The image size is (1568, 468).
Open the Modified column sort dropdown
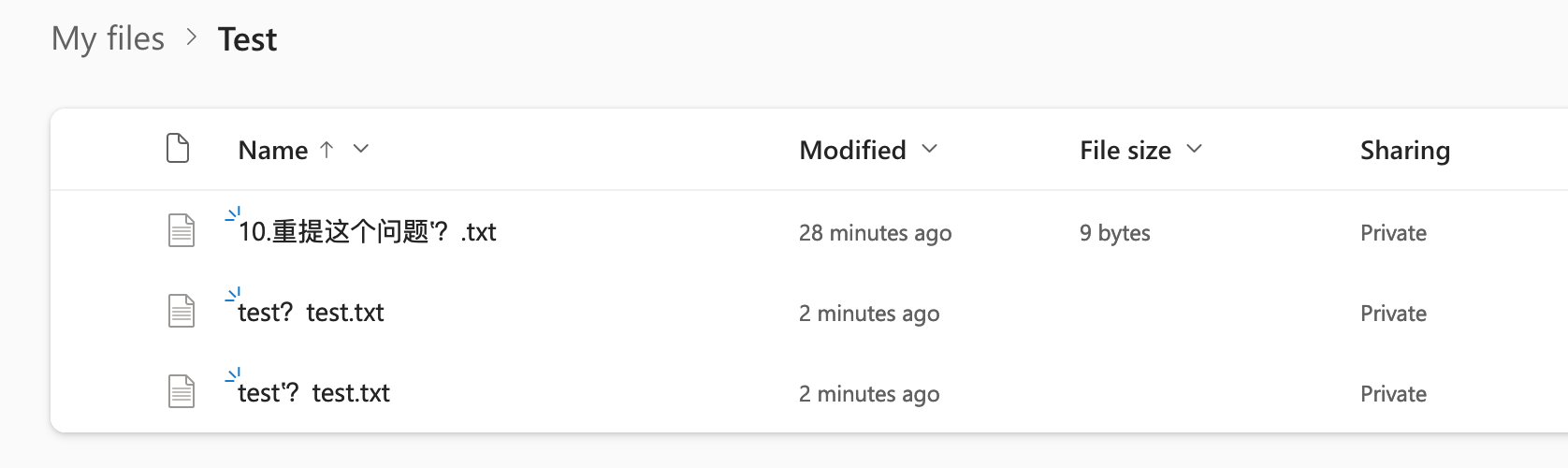click(x=929, y=149)
